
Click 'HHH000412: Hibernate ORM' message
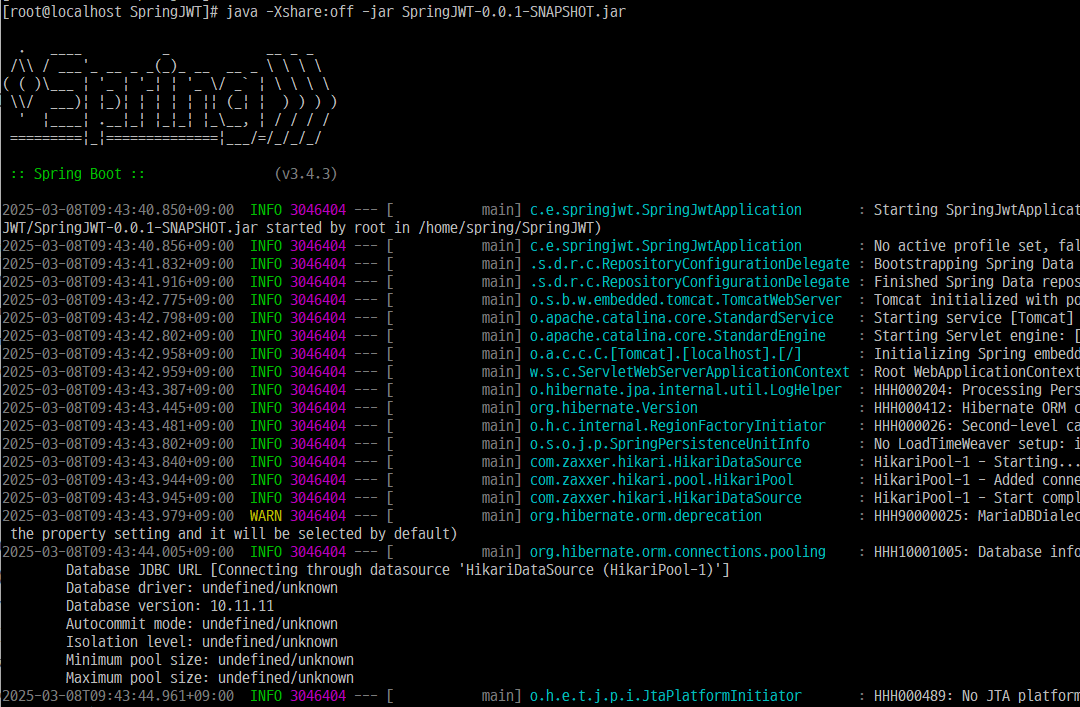point(976,407)
